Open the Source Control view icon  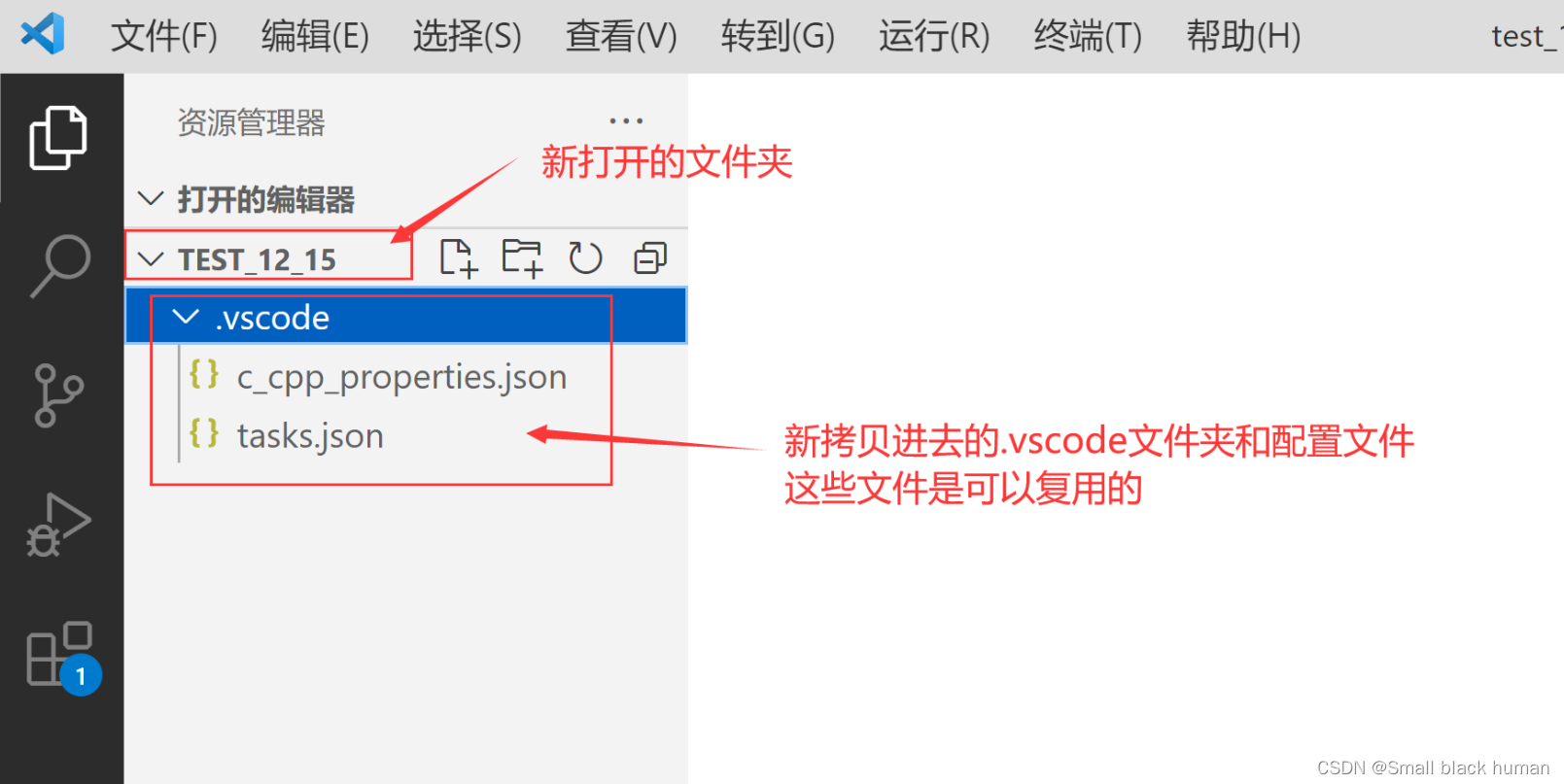click(x=58, y=395)
